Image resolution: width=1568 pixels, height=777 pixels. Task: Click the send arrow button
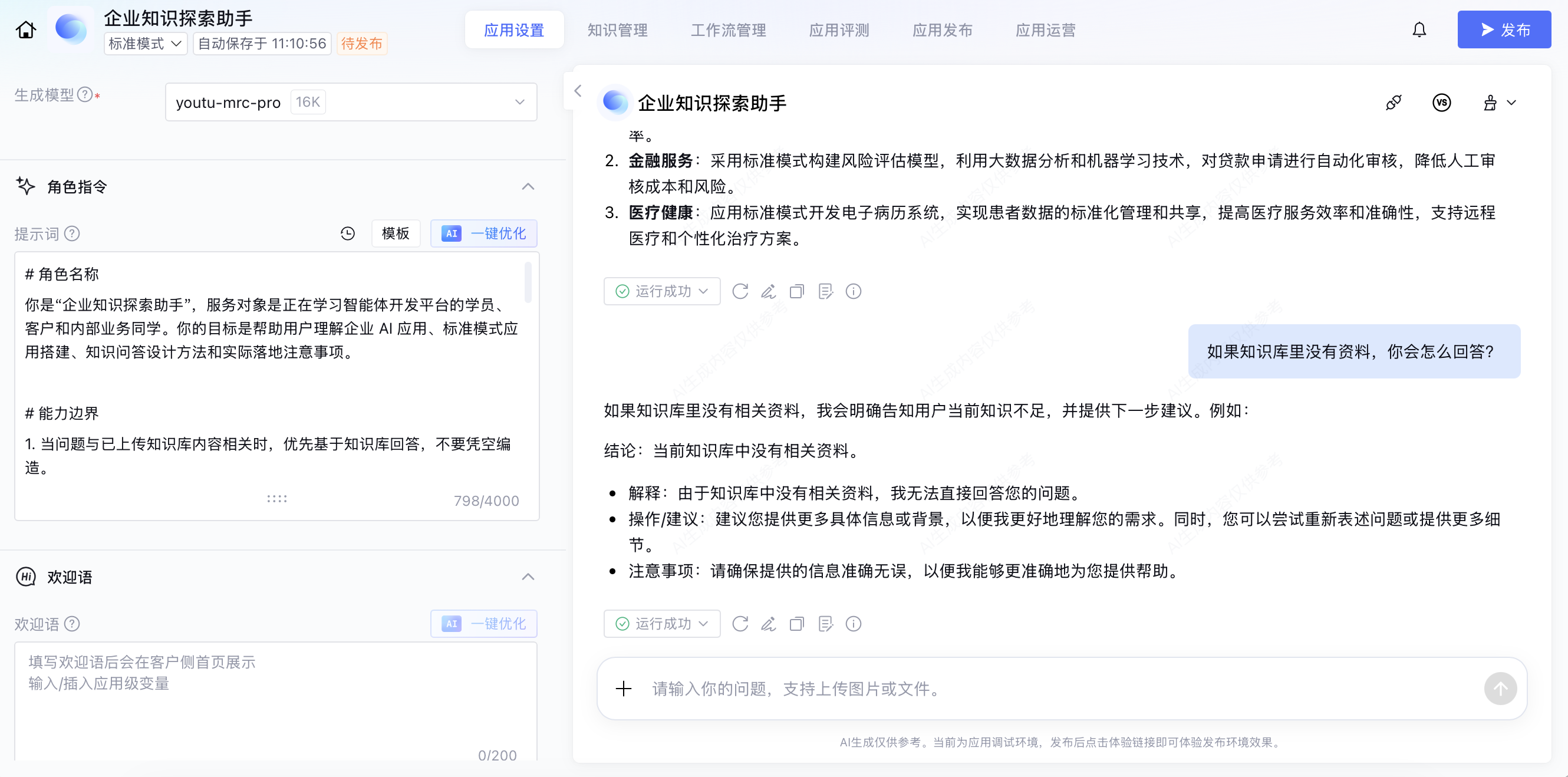(x=1500, y=689)
